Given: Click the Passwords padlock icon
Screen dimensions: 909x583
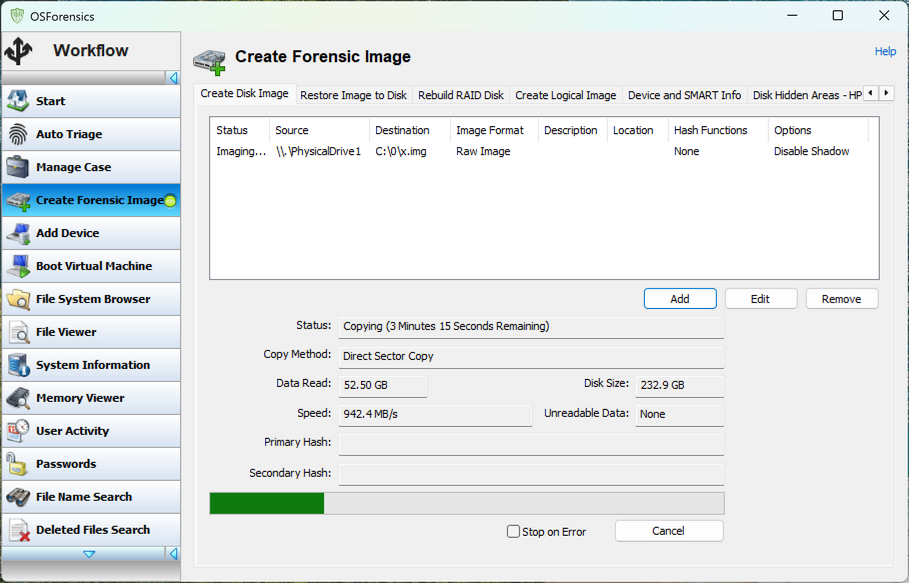Looking at the screenshot, I should coord(19,464).
